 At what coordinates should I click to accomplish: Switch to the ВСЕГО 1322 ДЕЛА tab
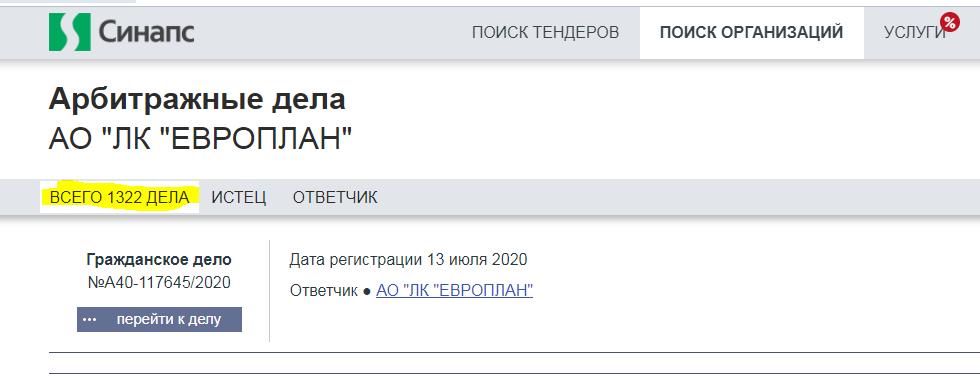tap(119, 198)
